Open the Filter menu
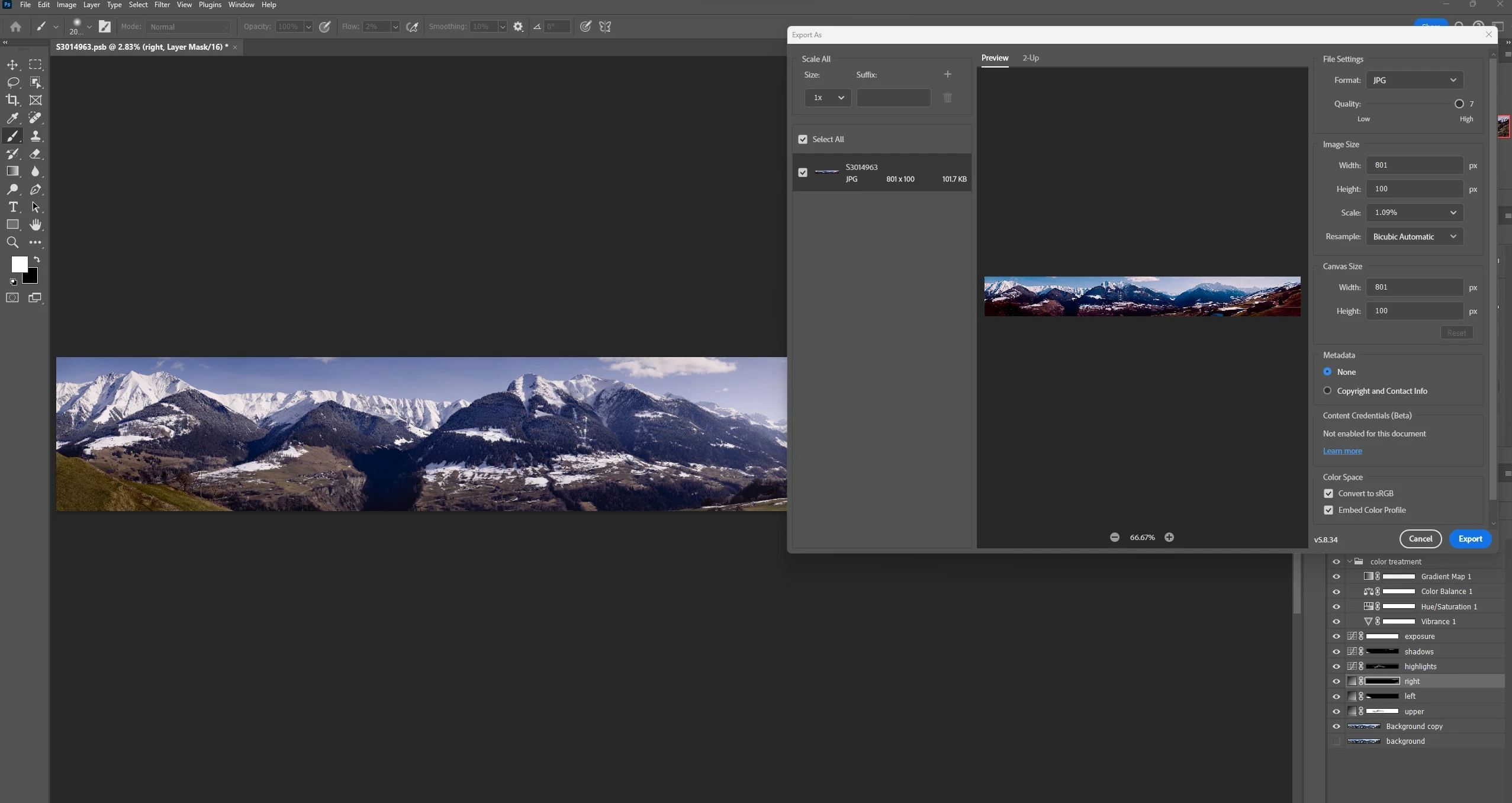This screenshot has width=1512, height=803. click(x=162, y=5)
